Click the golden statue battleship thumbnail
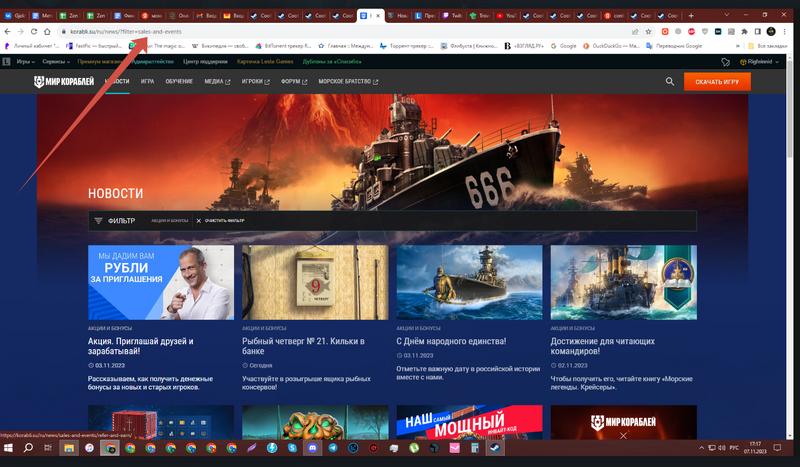Screen dimensions: 800x467 click(x=469, y=282)
